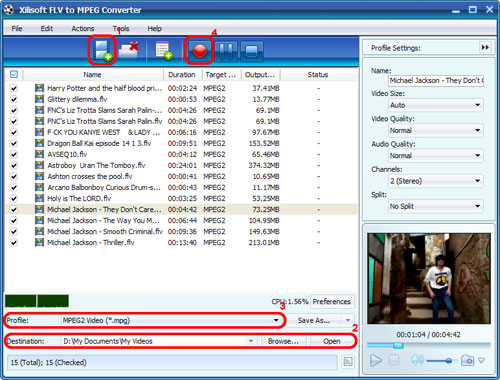Open the Actions menu

[x=83, y=29]
